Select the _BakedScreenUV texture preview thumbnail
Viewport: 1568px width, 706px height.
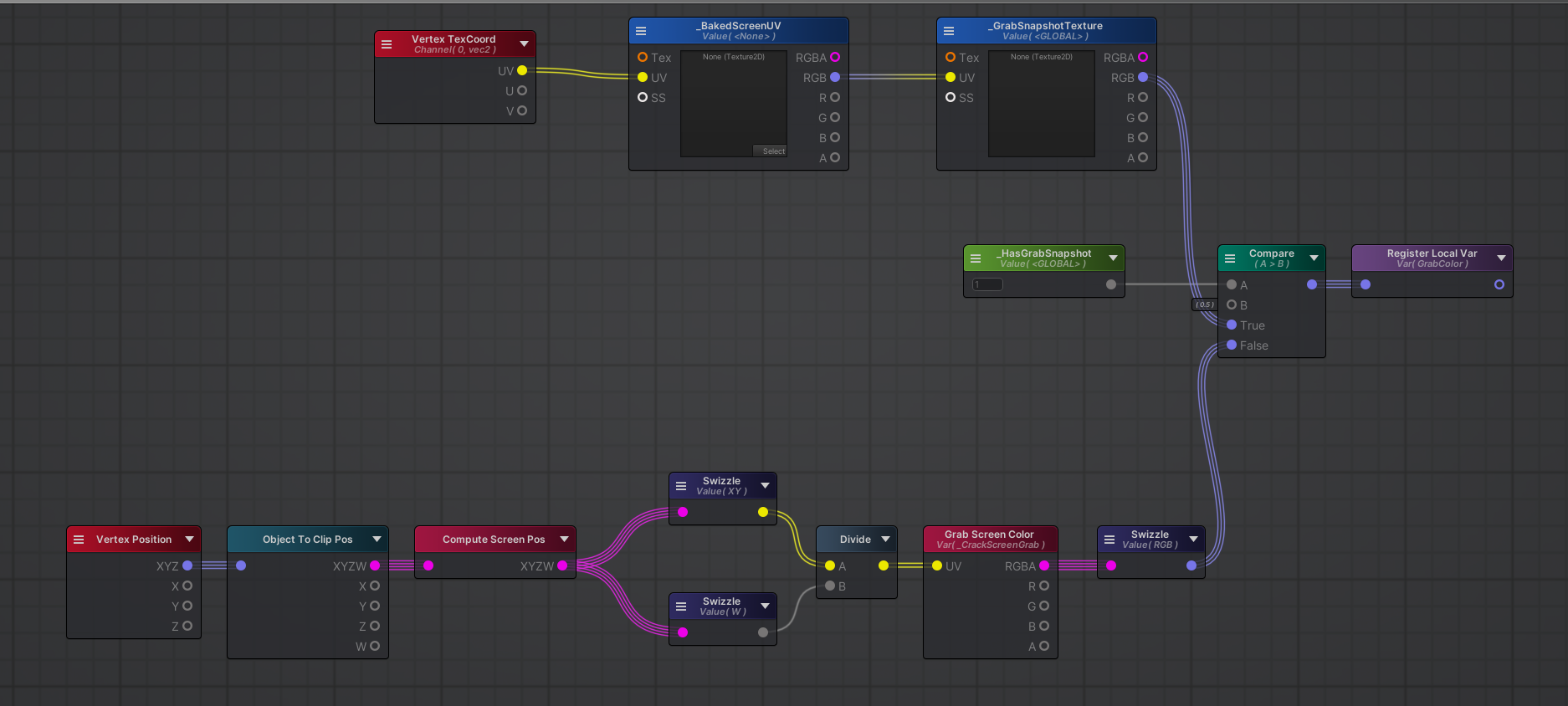pyautogui.click(x=734, y=104)
